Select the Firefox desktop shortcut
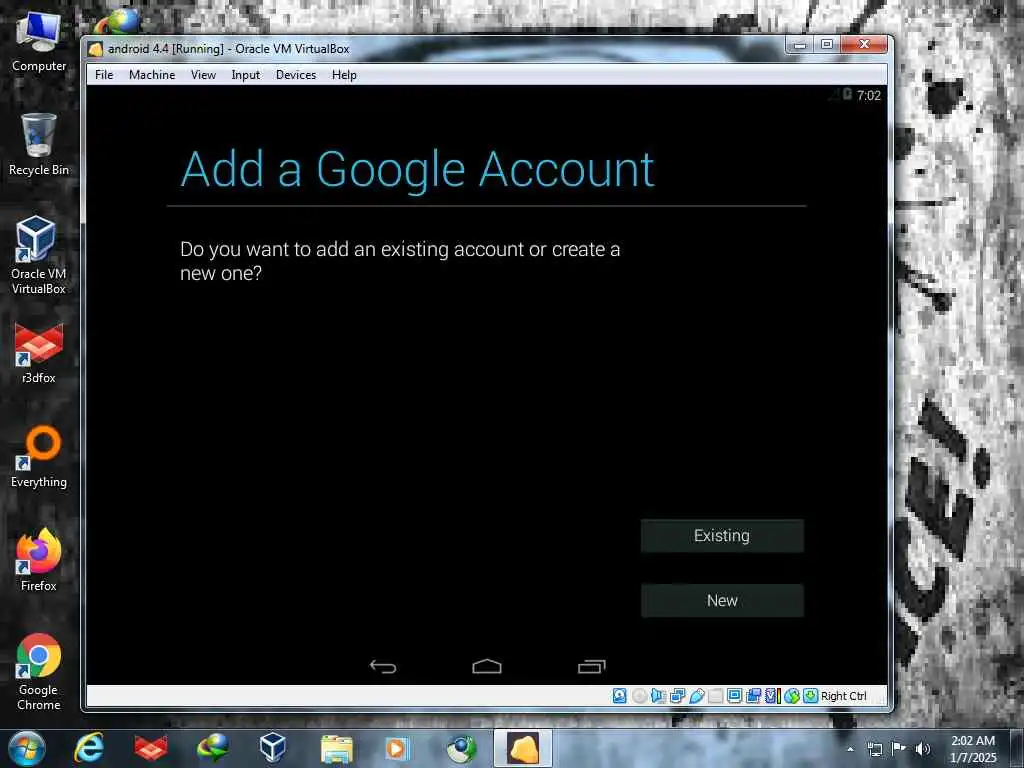Screen dimensions: 1024x768 click(39, 560)
